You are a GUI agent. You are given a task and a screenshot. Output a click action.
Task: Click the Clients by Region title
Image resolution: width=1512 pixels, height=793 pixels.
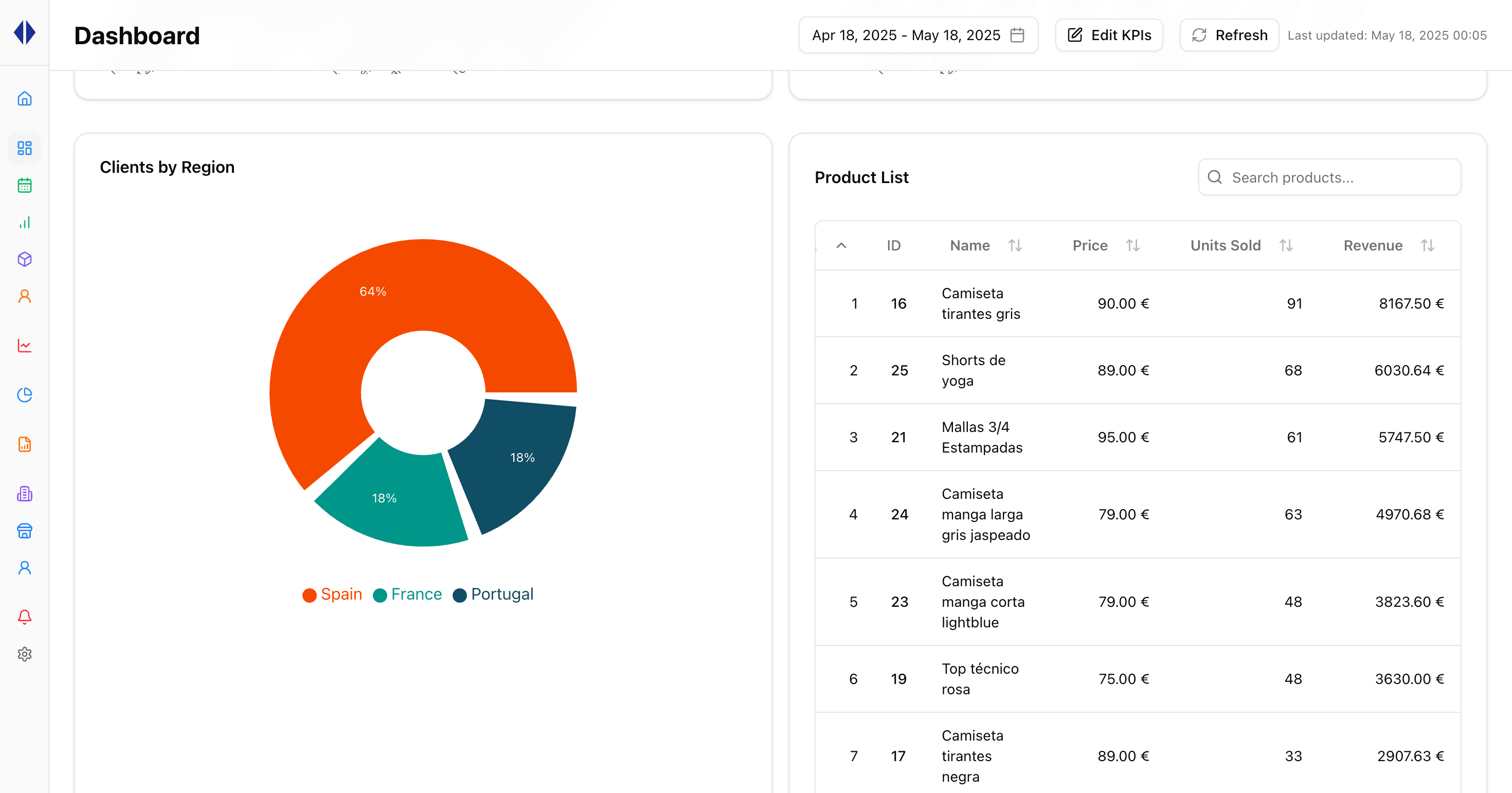(167, 167)
